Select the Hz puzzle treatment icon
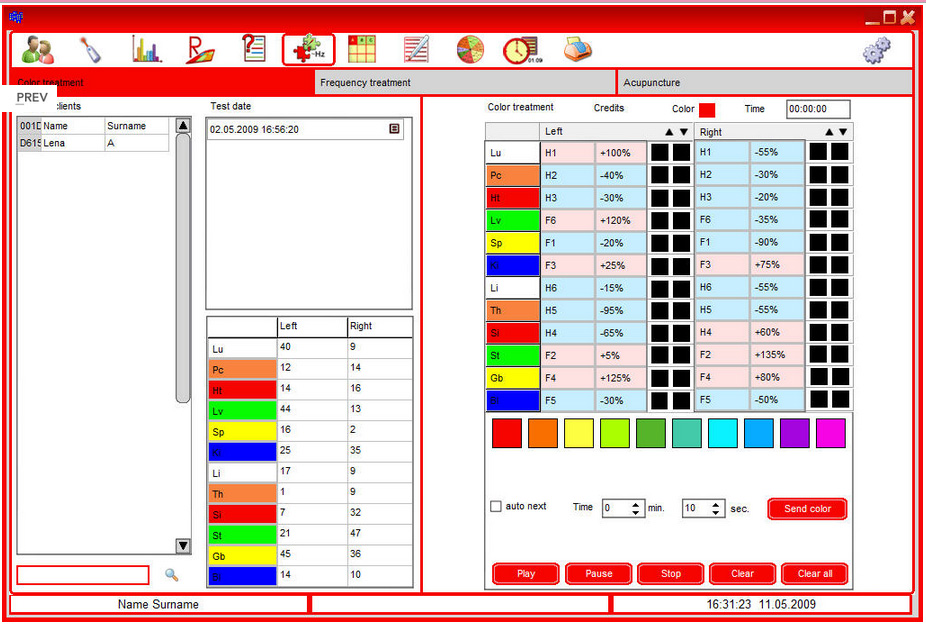 (x=308, y=49)
